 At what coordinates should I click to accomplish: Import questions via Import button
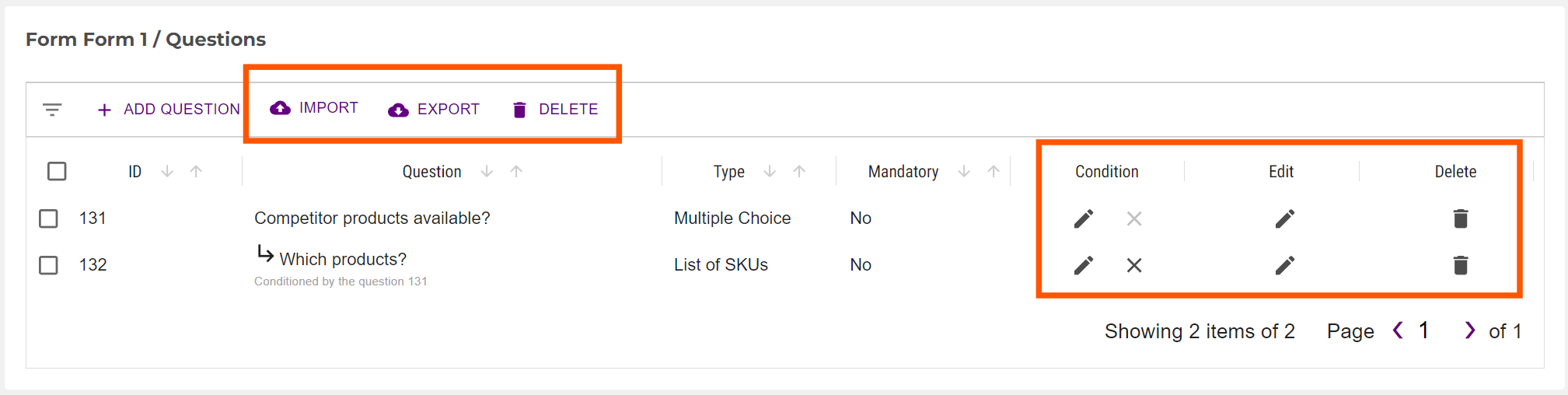click(x=314, y=108)
